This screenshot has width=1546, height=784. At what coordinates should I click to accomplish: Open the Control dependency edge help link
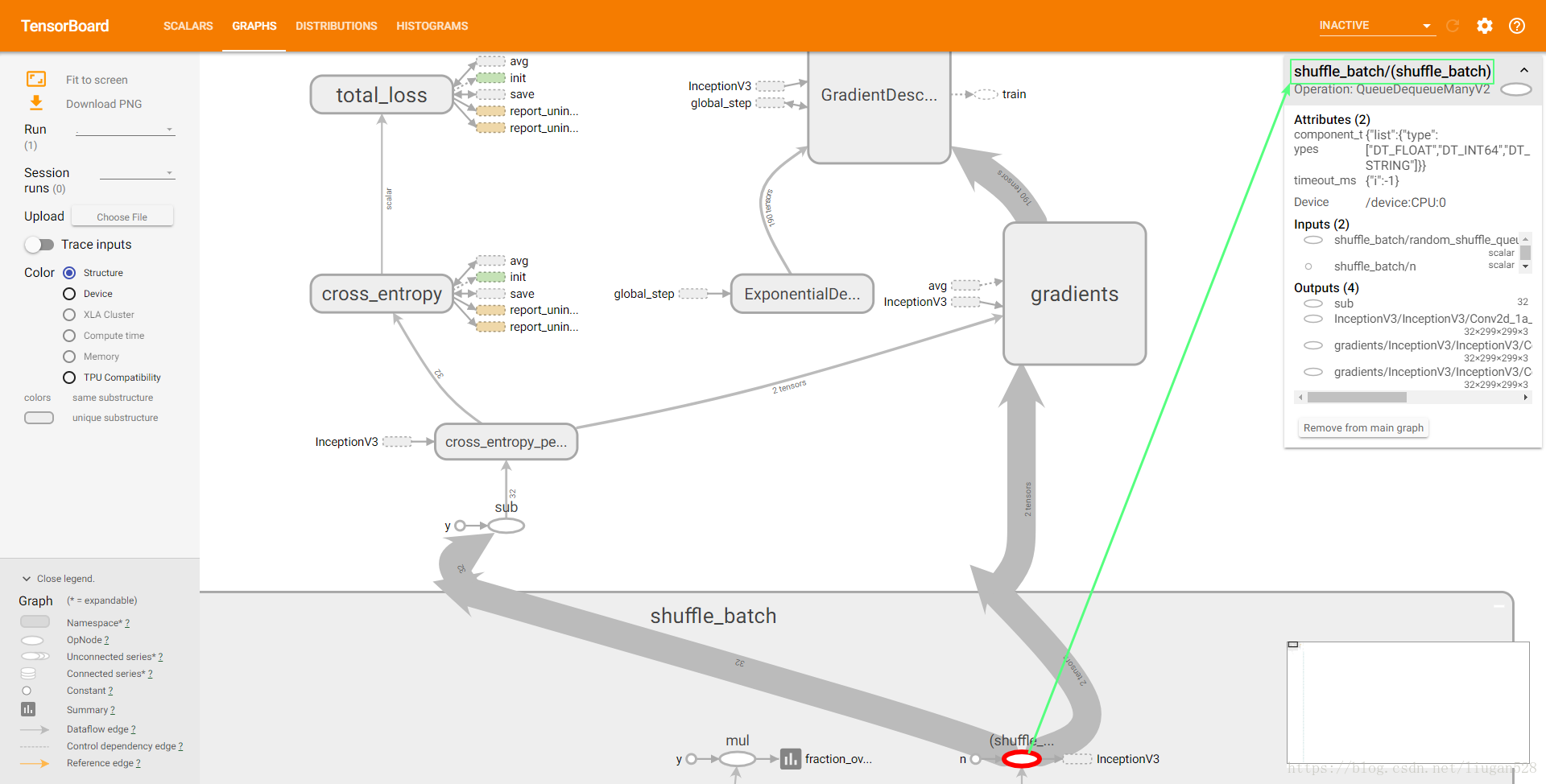(x=180, y=746)
